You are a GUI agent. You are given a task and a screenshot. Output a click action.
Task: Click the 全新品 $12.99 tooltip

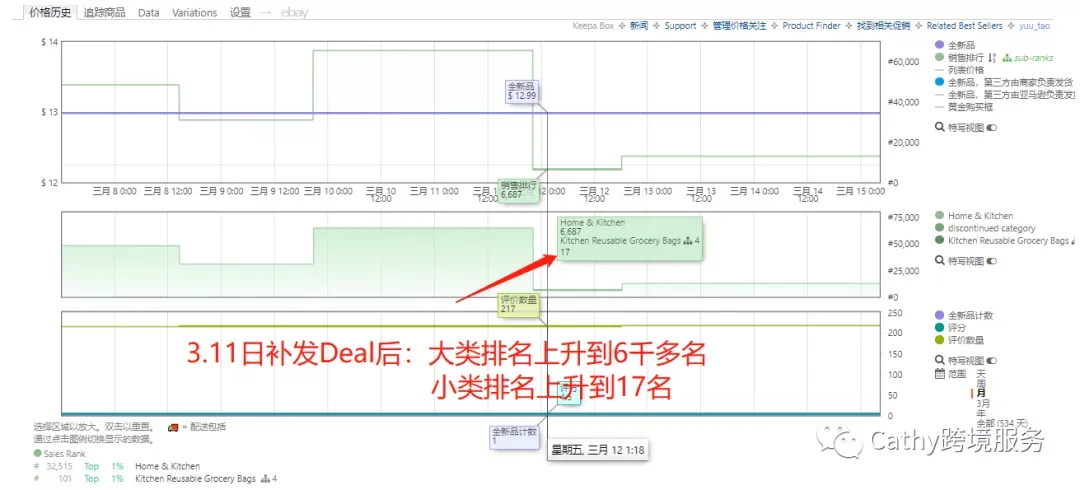521,91
